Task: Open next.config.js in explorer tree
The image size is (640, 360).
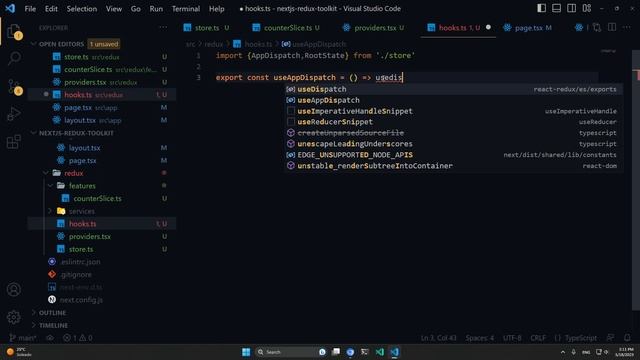Action: (102, 300)
